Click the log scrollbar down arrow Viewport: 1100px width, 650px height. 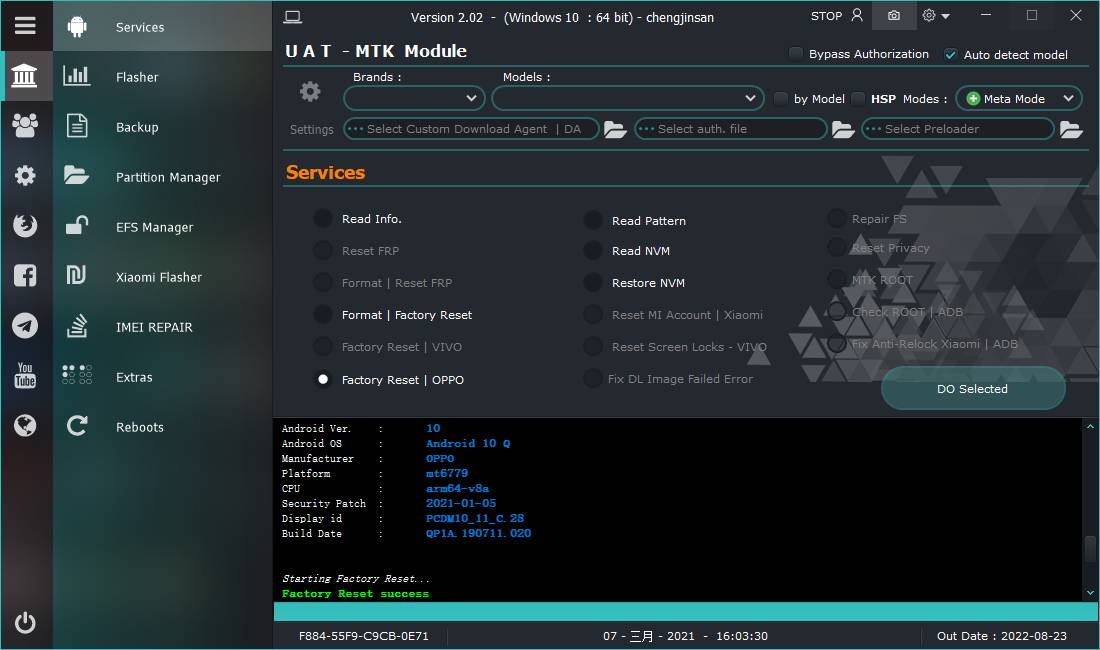1090,593
